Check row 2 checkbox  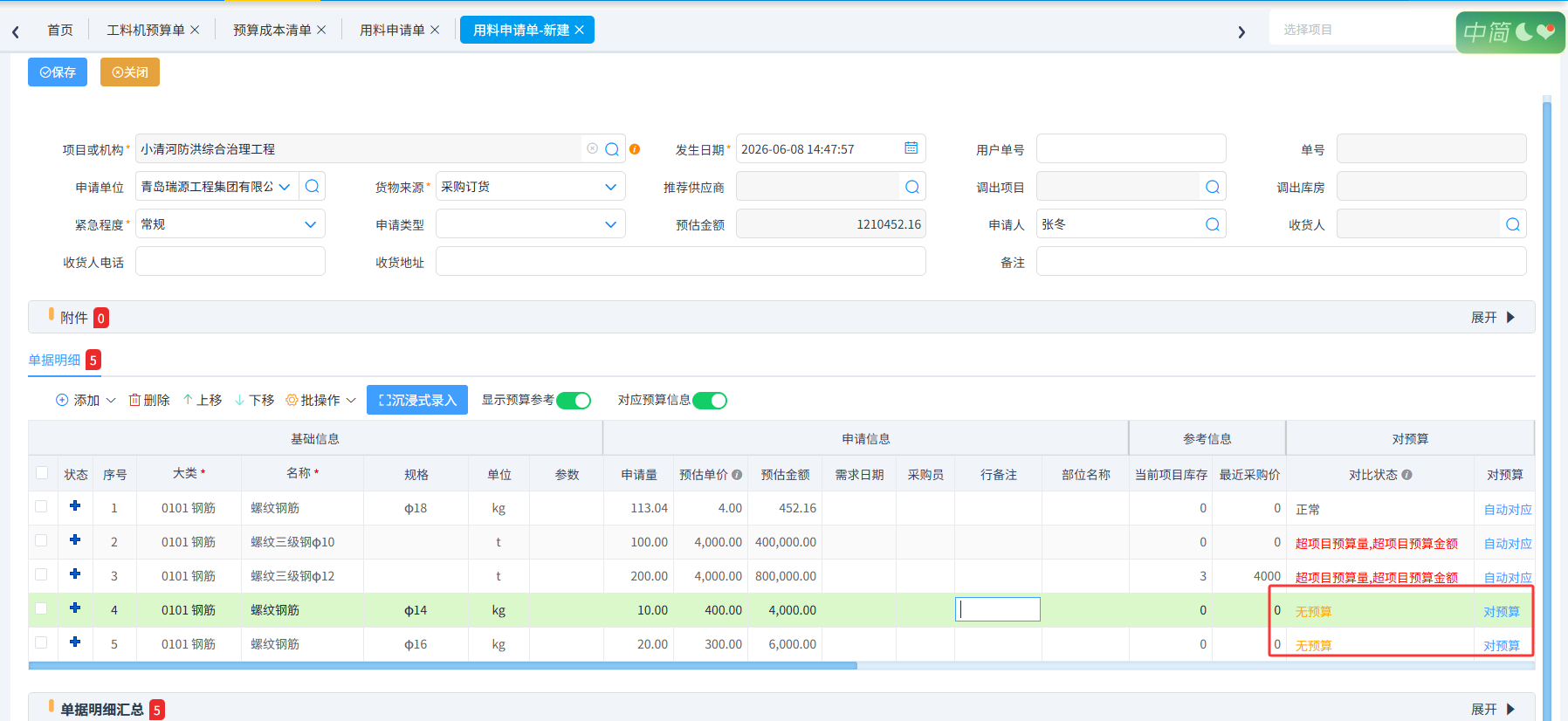(x=41, y=540)
